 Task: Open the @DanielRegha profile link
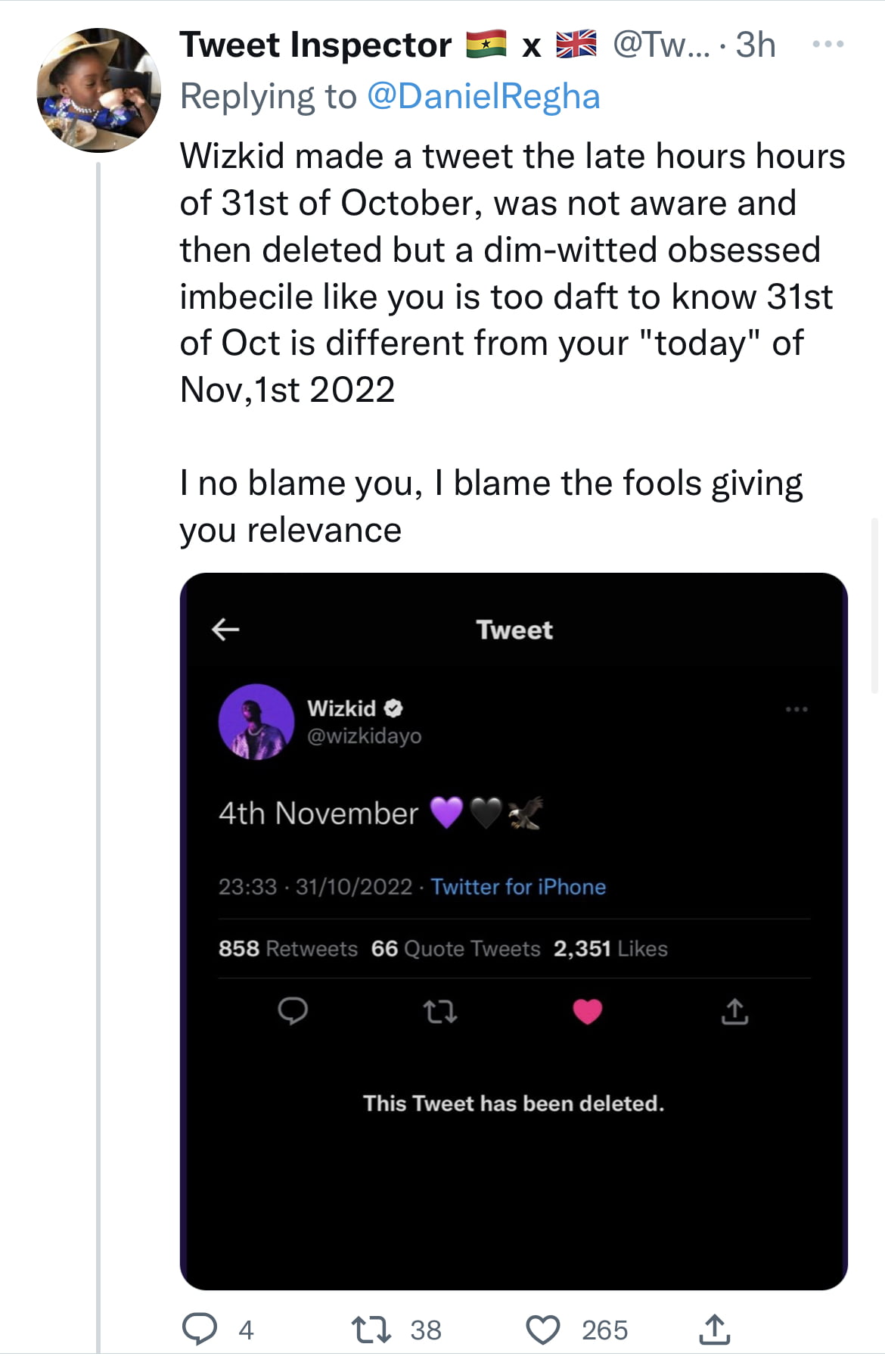[x=483, y=97]
